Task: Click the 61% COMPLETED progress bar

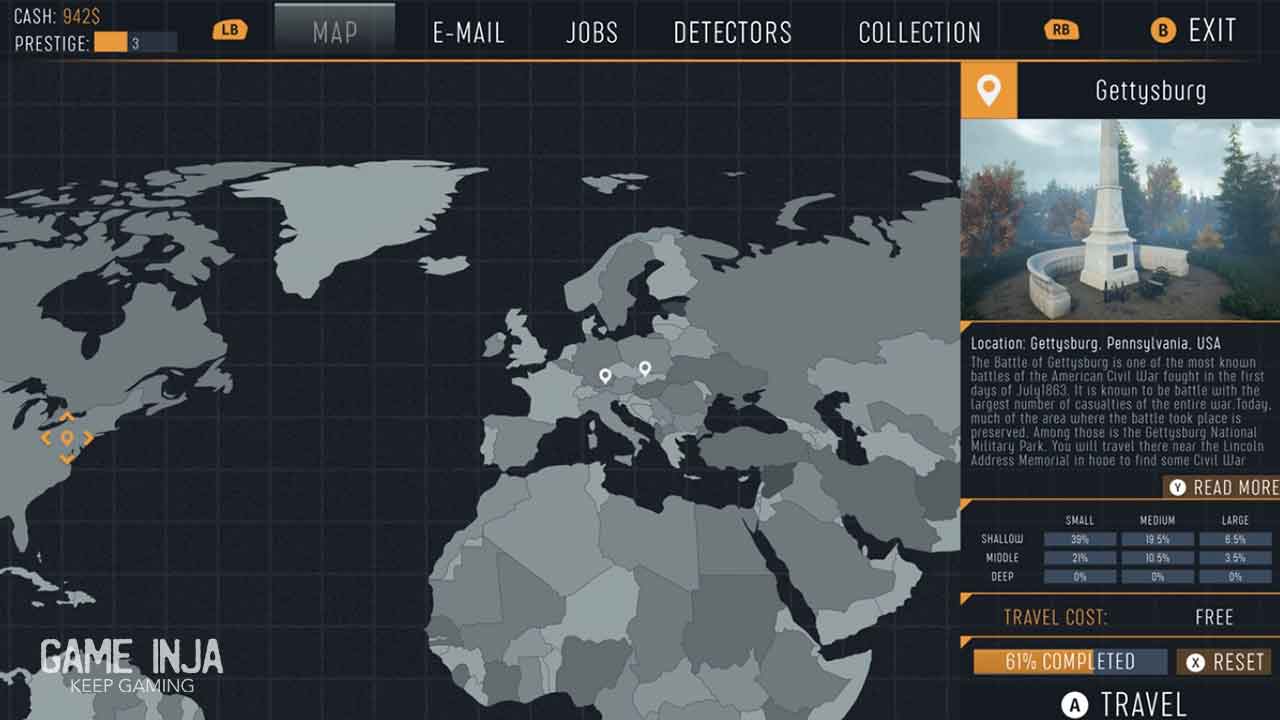Action: pyautogui.click(x=1070, y=662)
